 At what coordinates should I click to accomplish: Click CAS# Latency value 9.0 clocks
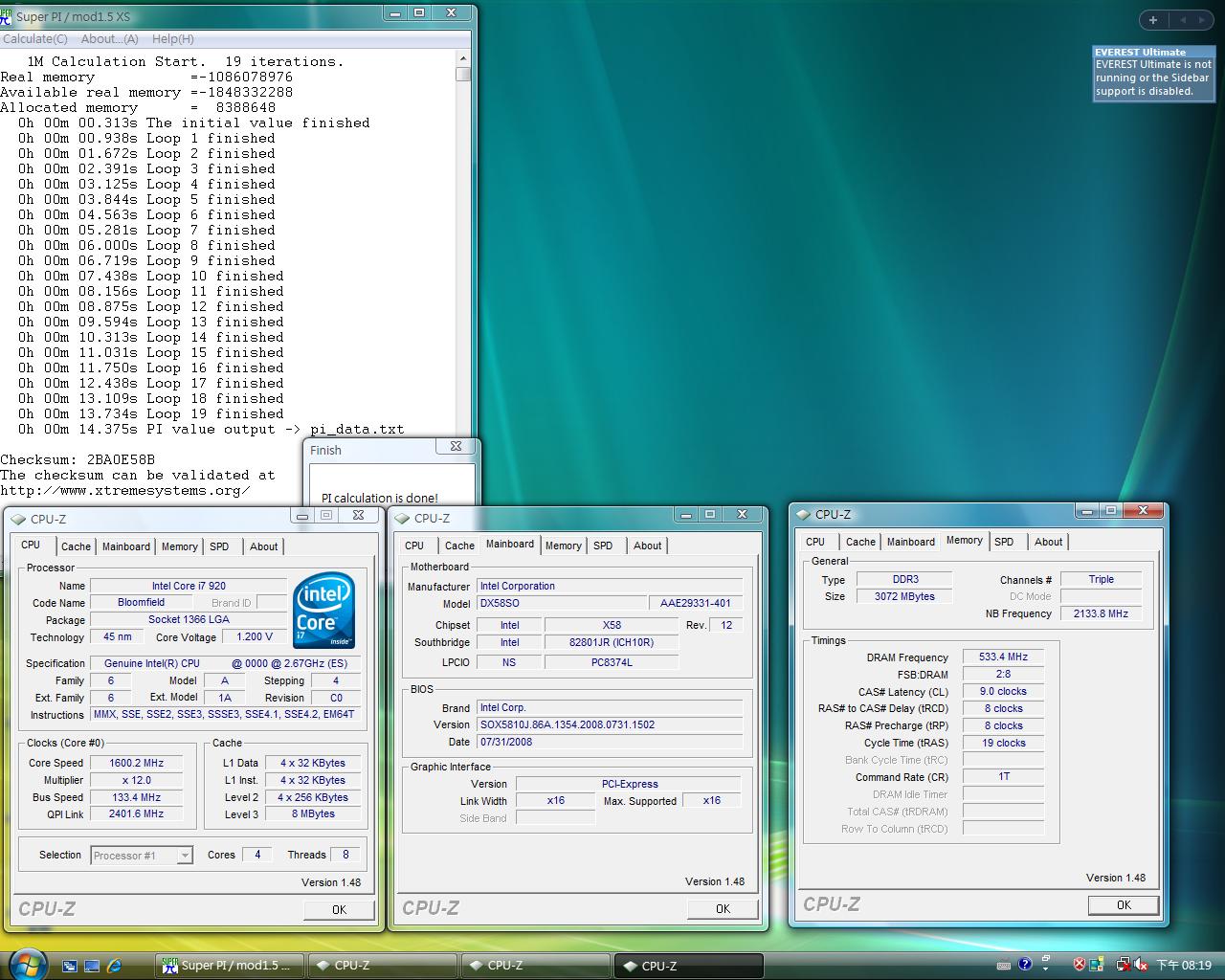1003,691
